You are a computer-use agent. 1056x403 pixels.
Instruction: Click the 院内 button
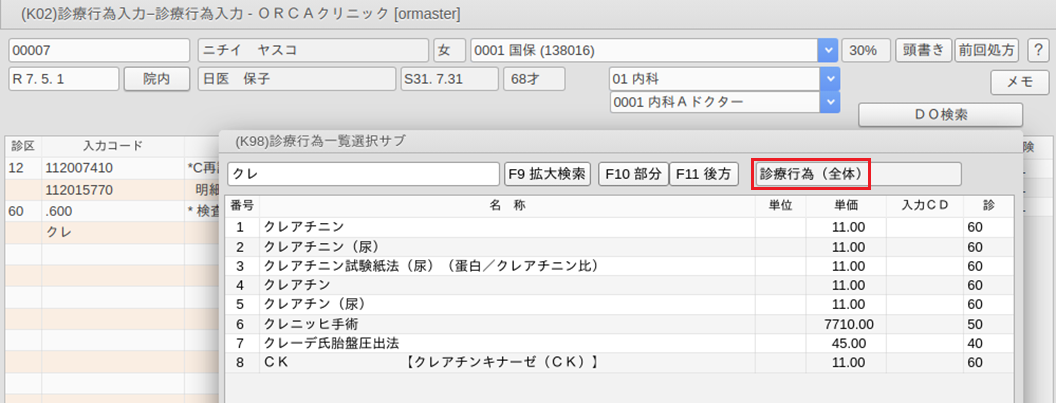pos(156,79)
